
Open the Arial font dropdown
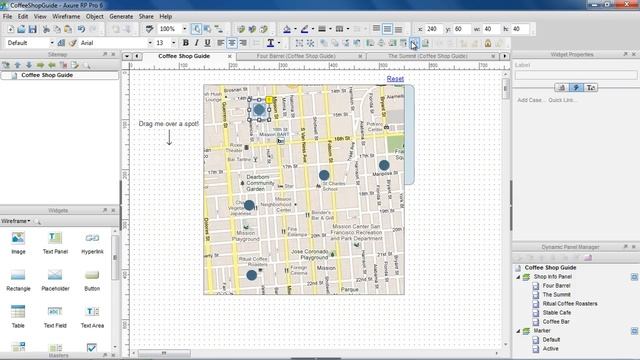150,43
